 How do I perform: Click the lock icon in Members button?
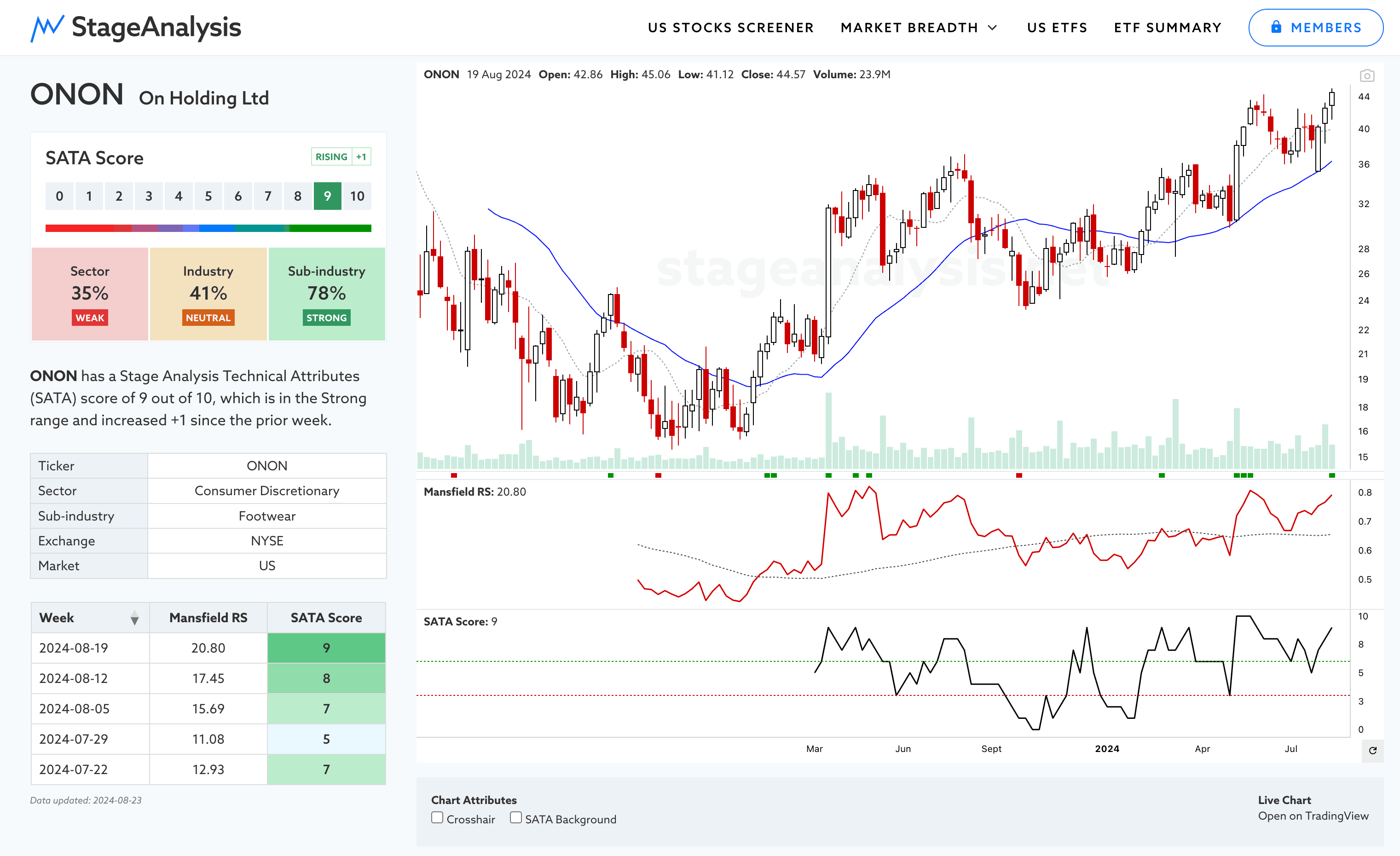(x=1276, y=27)
